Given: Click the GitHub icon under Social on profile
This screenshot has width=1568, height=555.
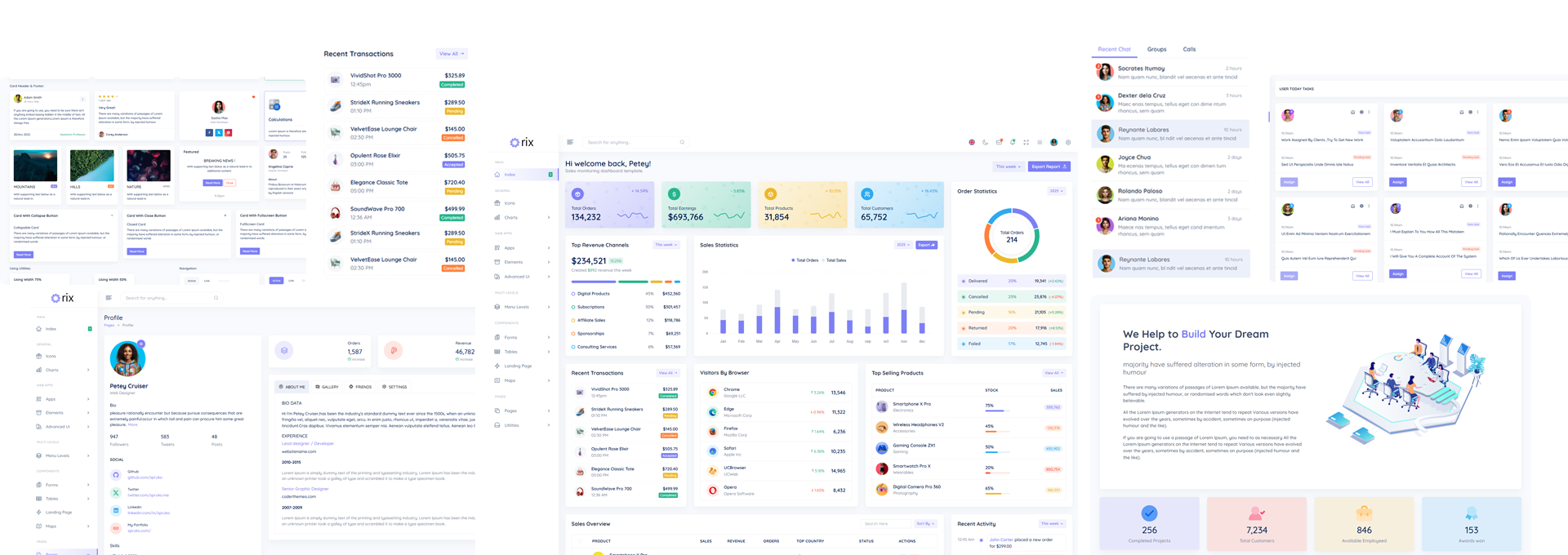Looking at the screenshot, I should coord(116,474).
